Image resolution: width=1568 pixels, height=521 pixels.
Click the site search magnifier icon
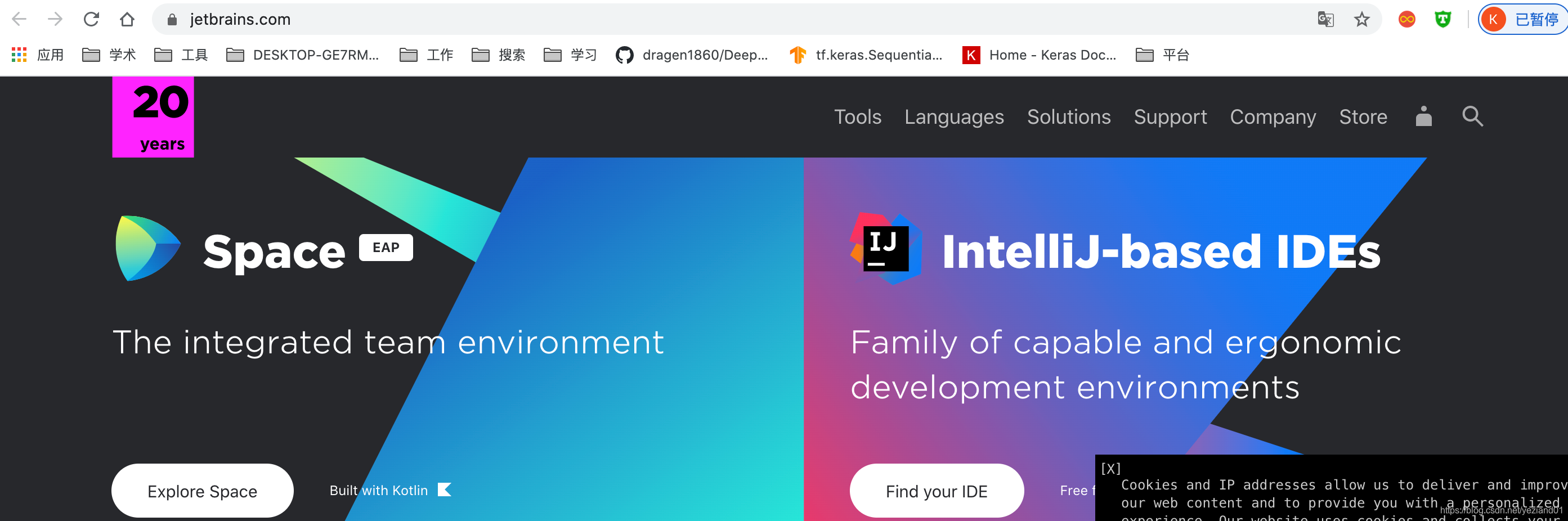[1472, 116]
